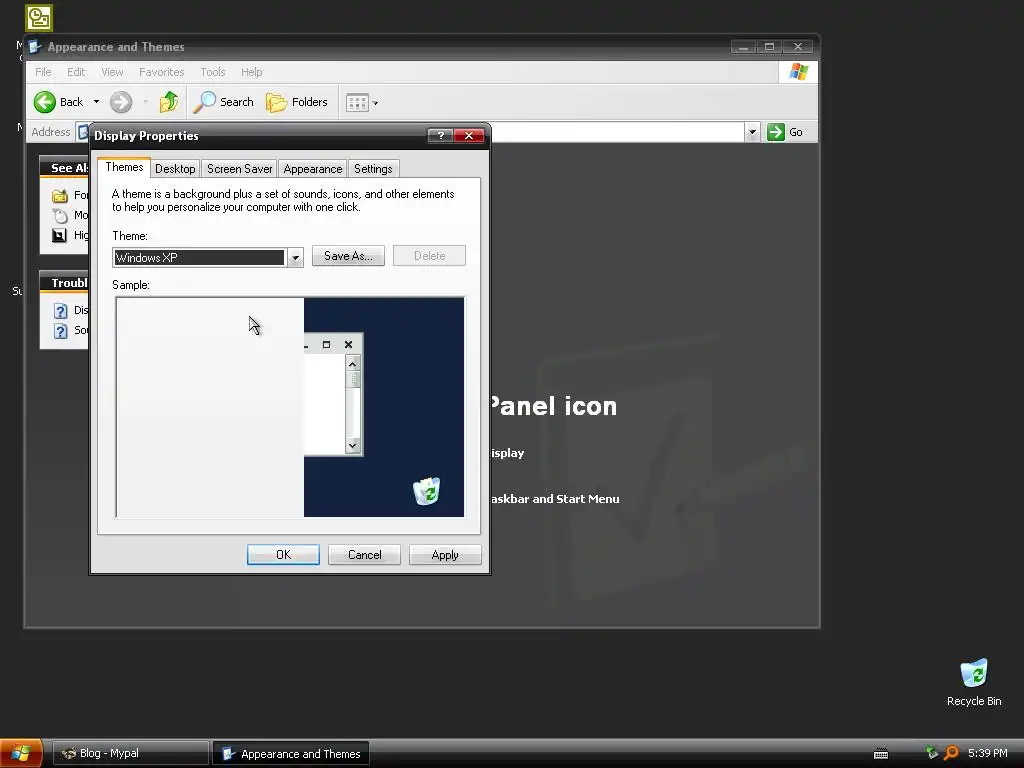
Task: Switch to the Settings tab
Action: (x=373, y=168)
